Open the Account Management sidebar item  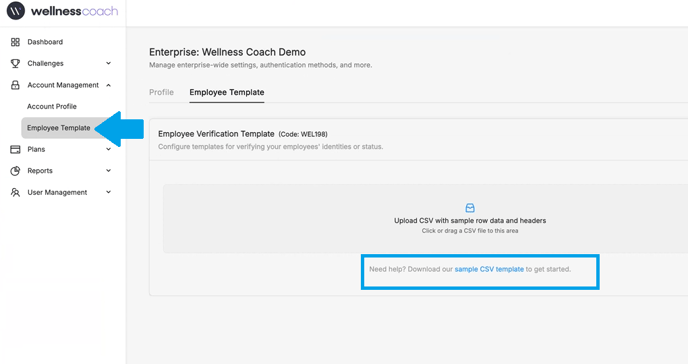point(63,85)
